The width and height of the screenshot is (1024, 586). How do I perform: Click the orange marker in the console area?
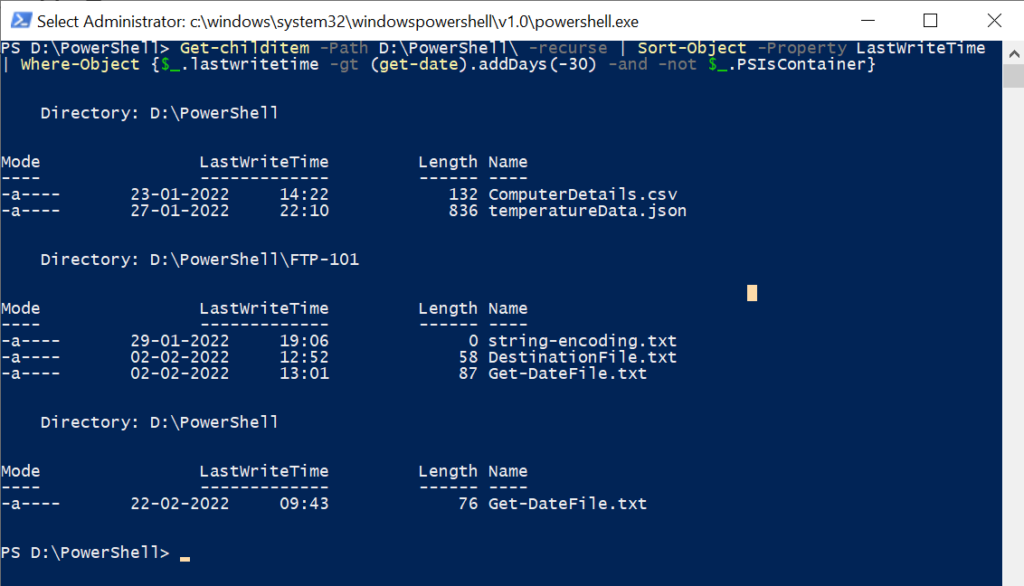click(x=751, y=292)
